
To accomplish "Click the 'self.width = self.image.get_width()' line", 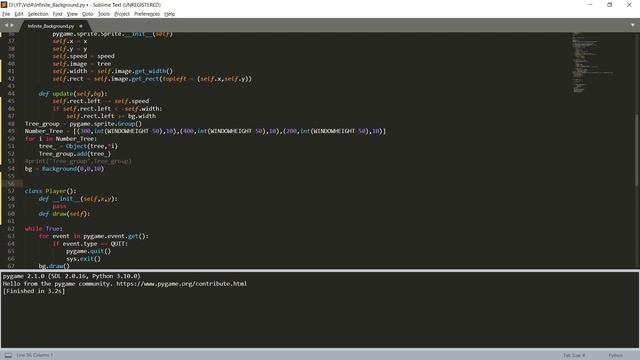I will coord(112,71).
